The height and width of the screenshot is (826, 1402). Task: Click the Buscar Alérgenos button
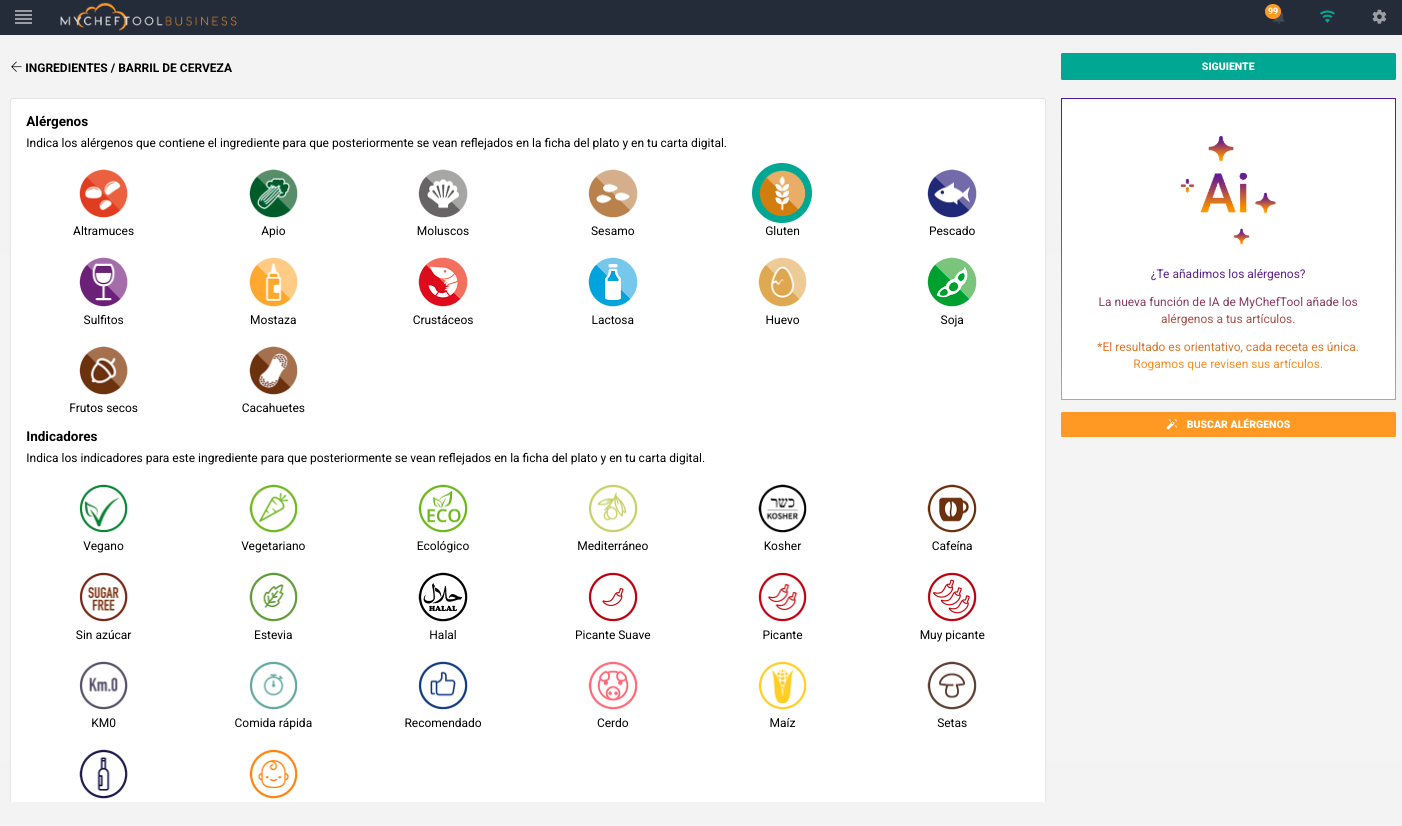pos(1227,425)
